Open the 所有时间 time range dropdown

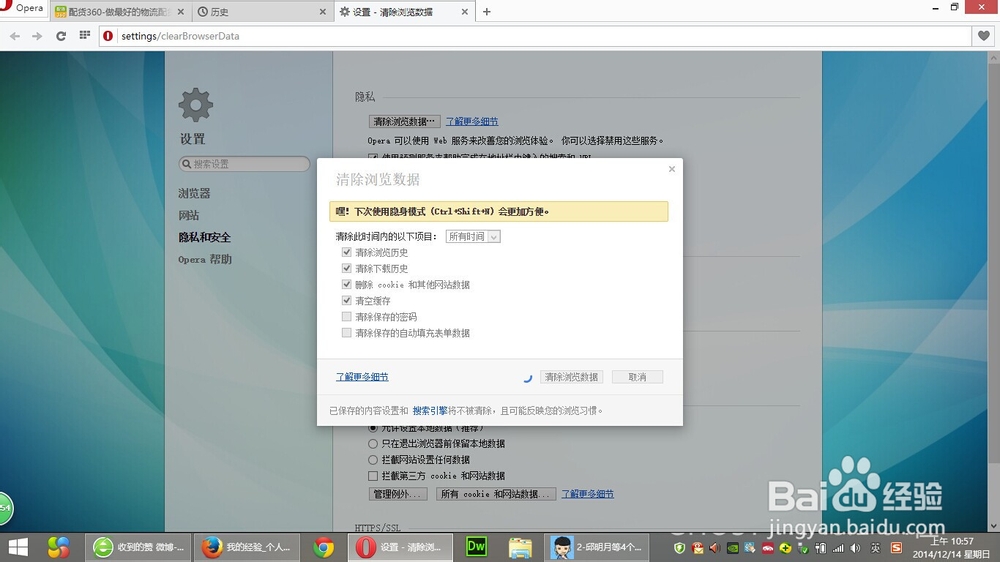pos(473,236)
